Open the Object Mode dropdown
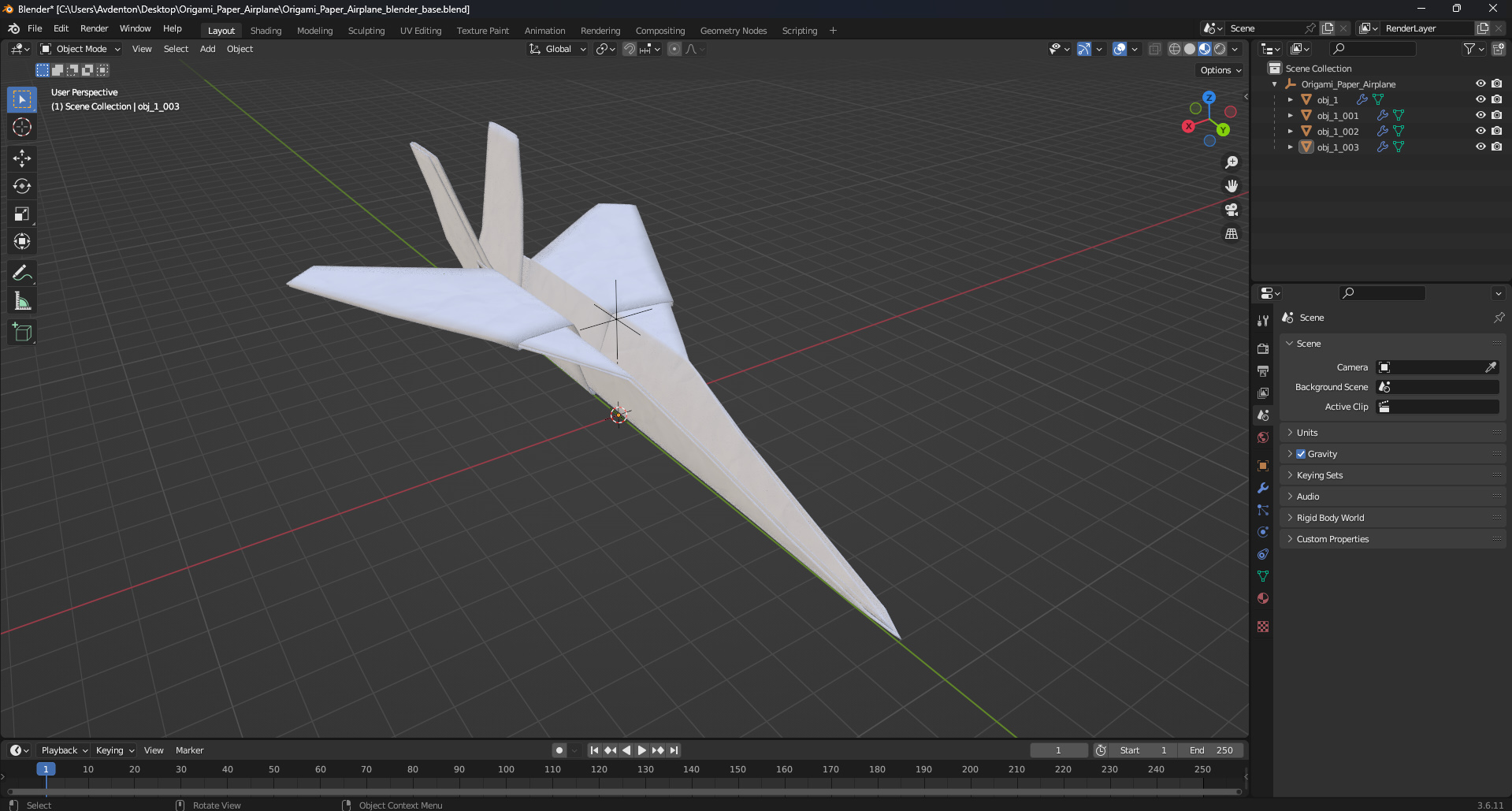This screenshot has height=811, width=1512. pyautogui.click(x=80, y=49)
